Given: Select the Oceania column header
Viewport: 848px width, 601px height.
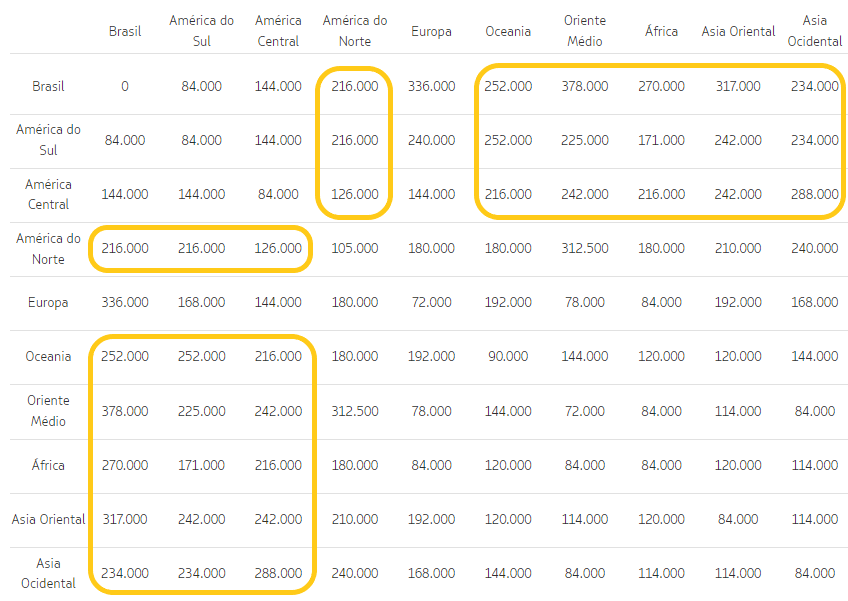Looking at the screenshot, I should [x=508, y=31].
